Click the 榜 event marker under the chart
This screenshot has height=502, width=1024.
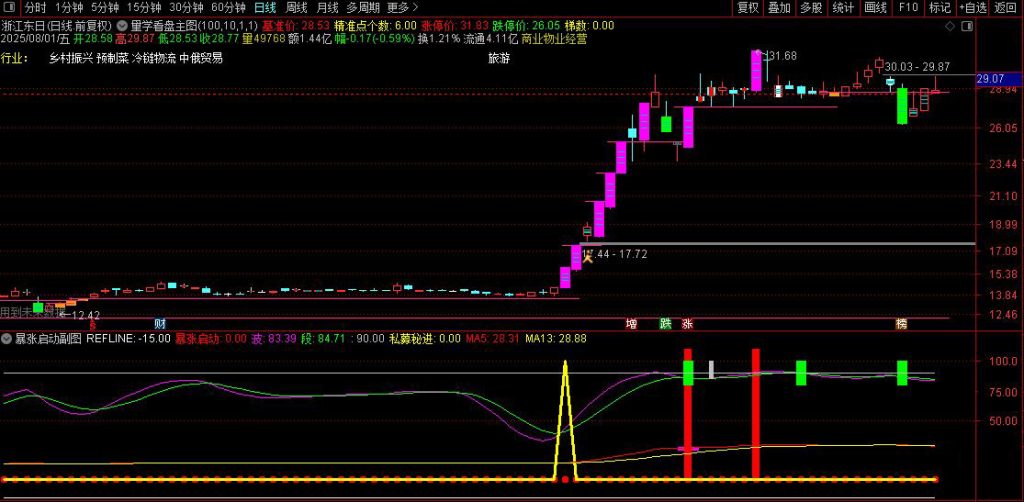coord(902,324)
